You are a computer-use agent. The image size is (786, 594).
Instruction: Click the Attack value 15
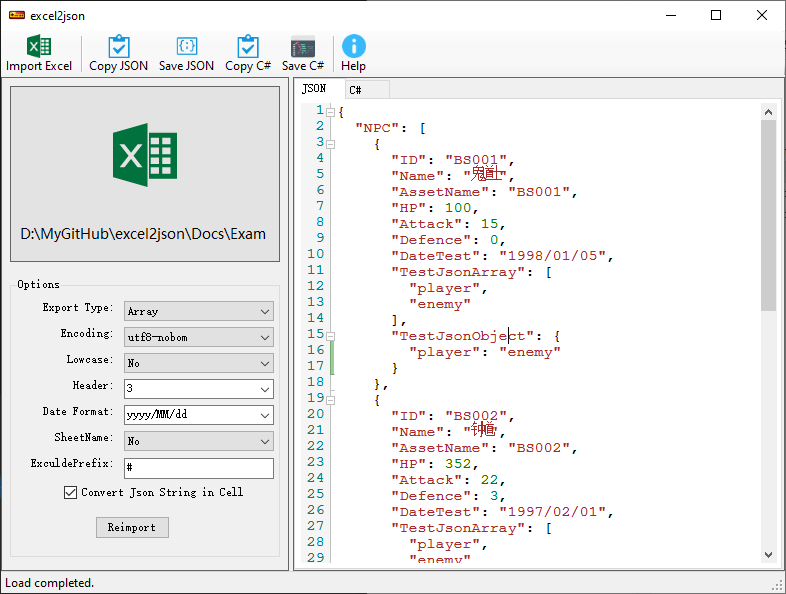point(489,224)
